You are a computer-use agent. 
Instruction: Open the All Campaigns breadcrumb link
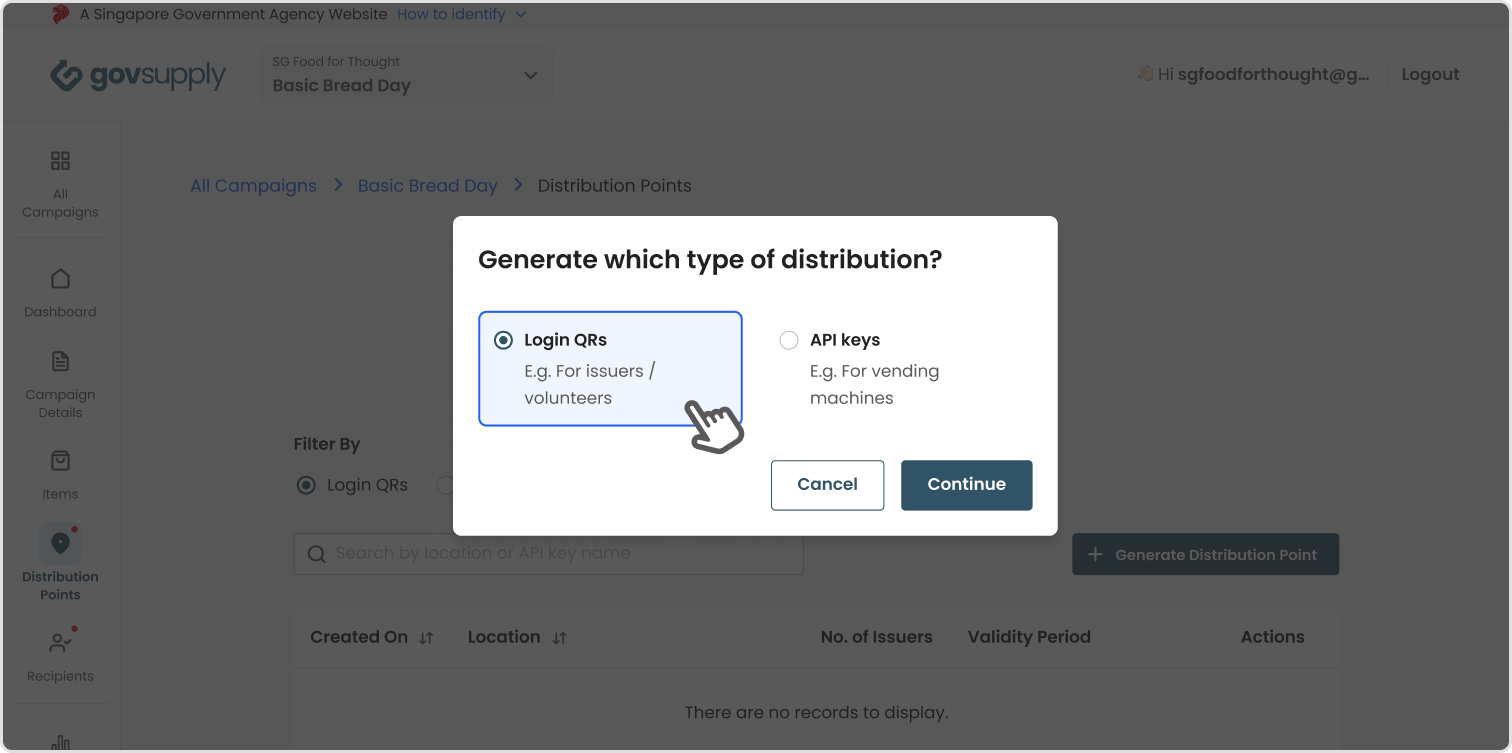tap(253, 185)
